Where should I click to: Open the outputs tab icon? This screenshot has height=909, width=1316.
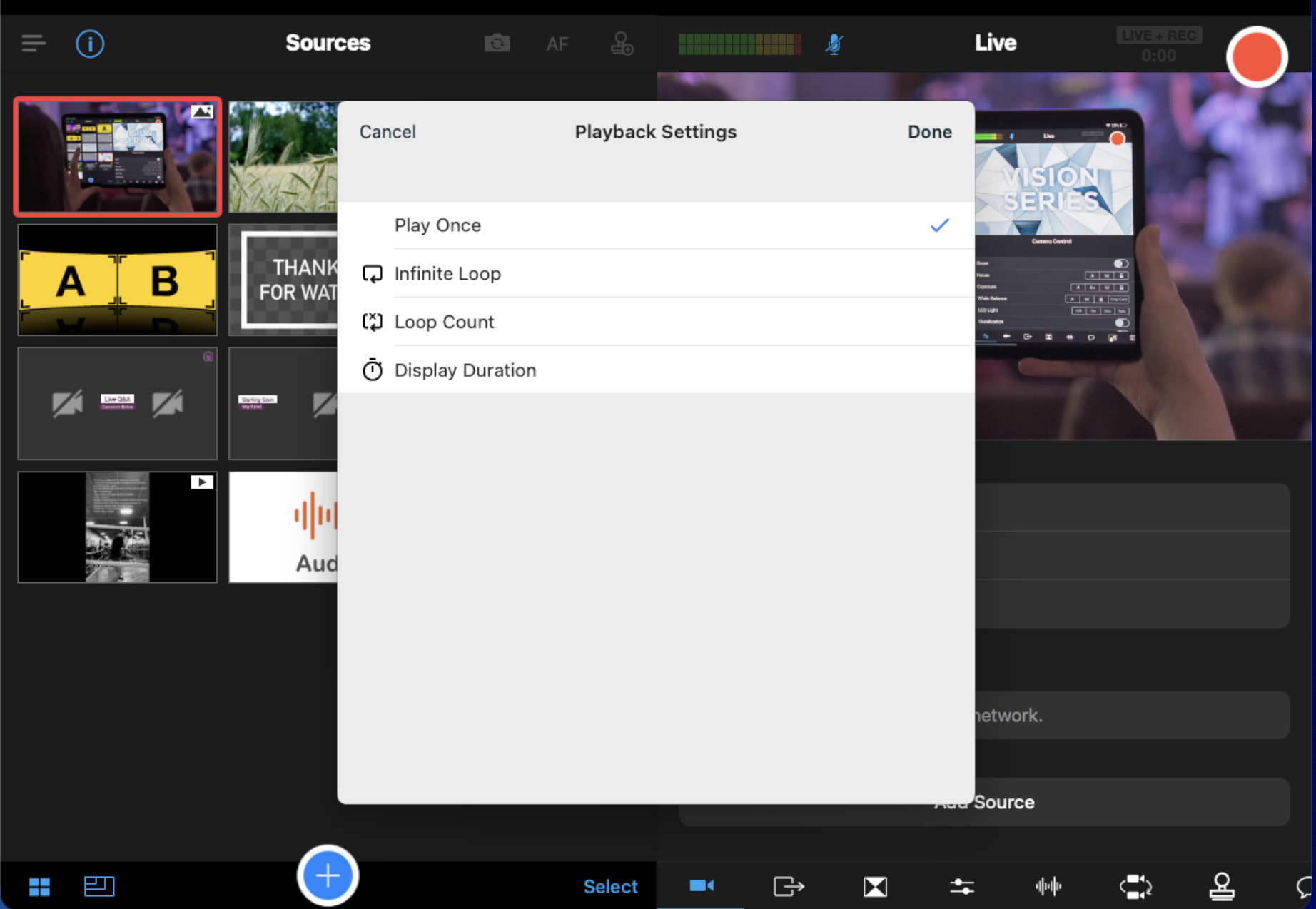(789, 887)
